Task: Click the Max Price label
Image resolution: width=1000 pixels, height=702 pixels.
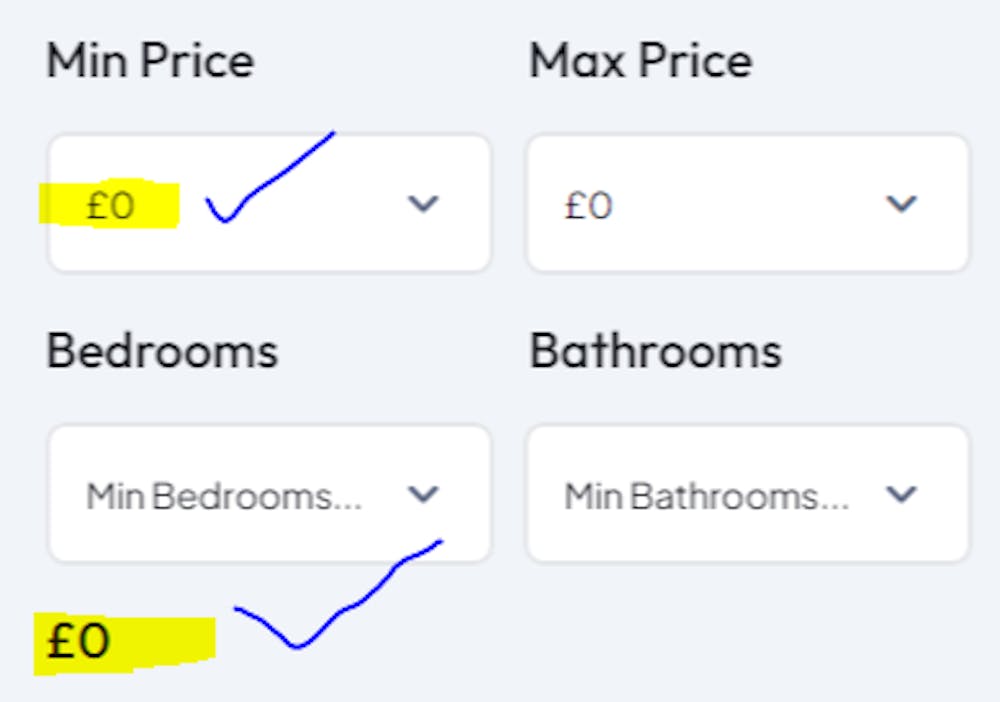Action: pos(640,62)
